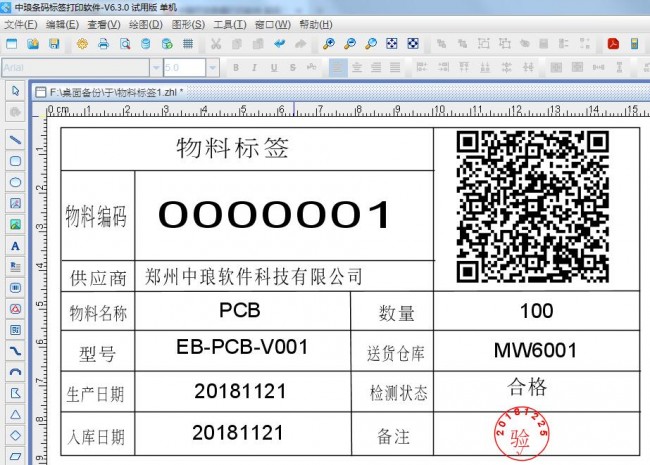This screenshot has width=650, height=465.
Task: Click the red PDF export icon
Action: (613, 44)
